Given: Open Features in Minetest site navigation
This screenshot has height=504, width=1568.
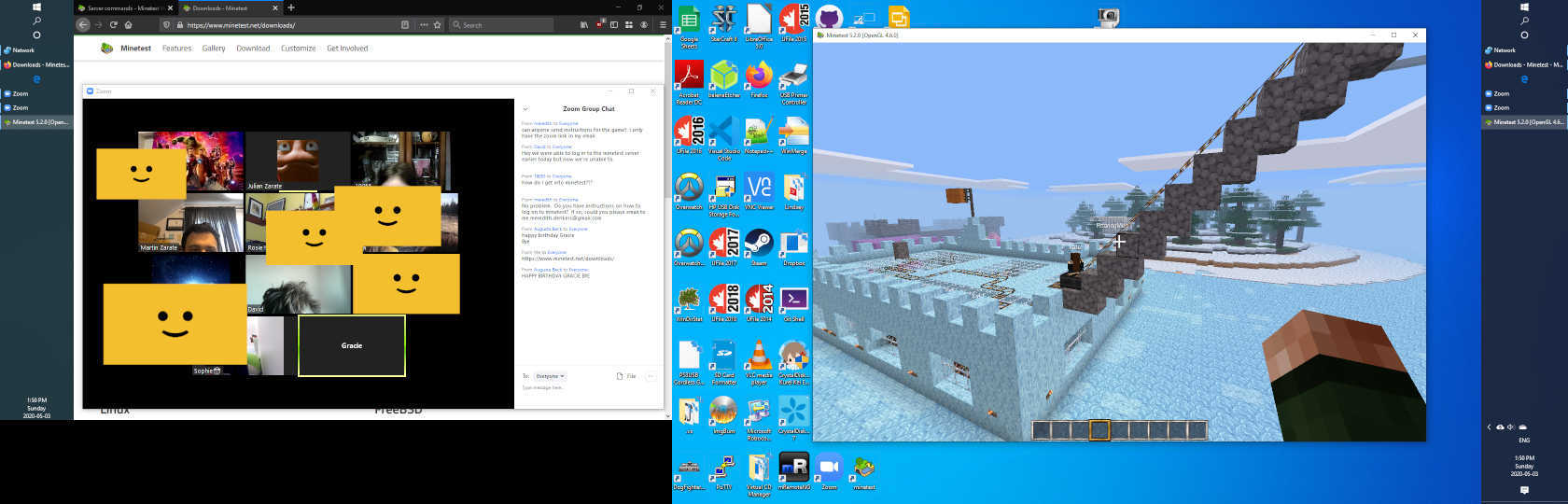Looking at the screenshot, I should [x=176, y=49].
